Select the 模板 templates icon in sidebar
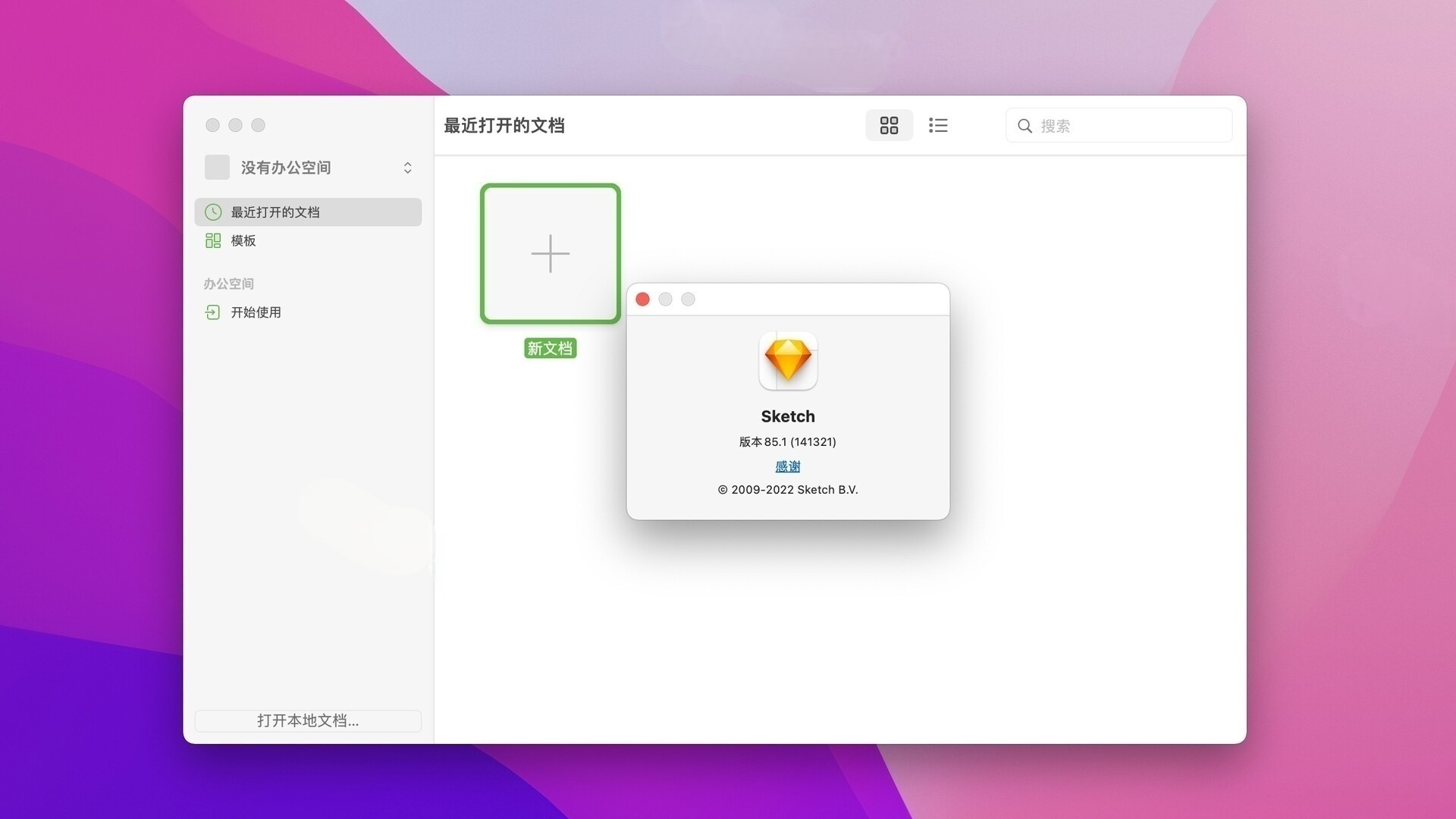1456x819 pixels. click(x=213, y=240)
